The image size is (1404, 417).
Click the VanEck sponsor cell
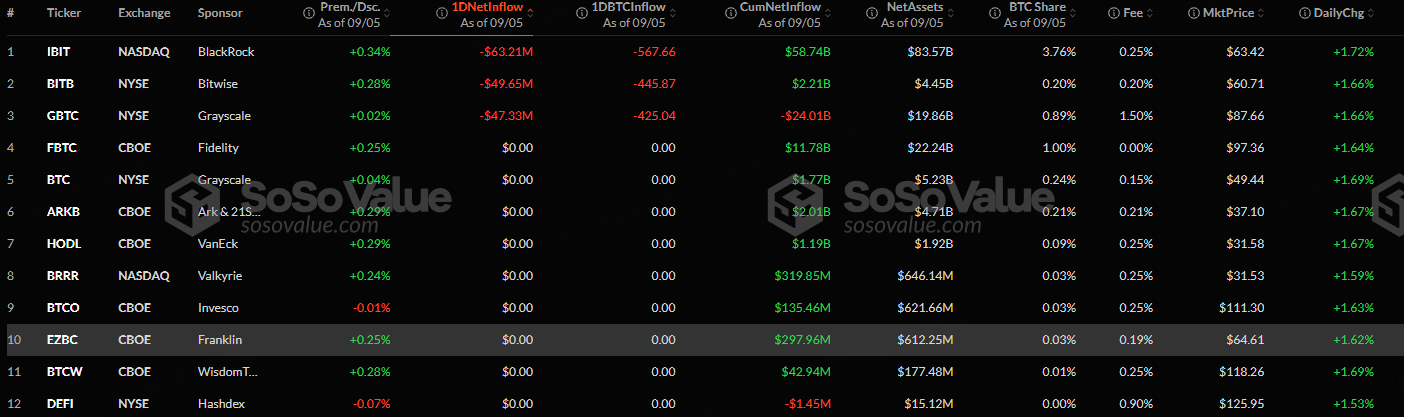[x=218, y=243]
